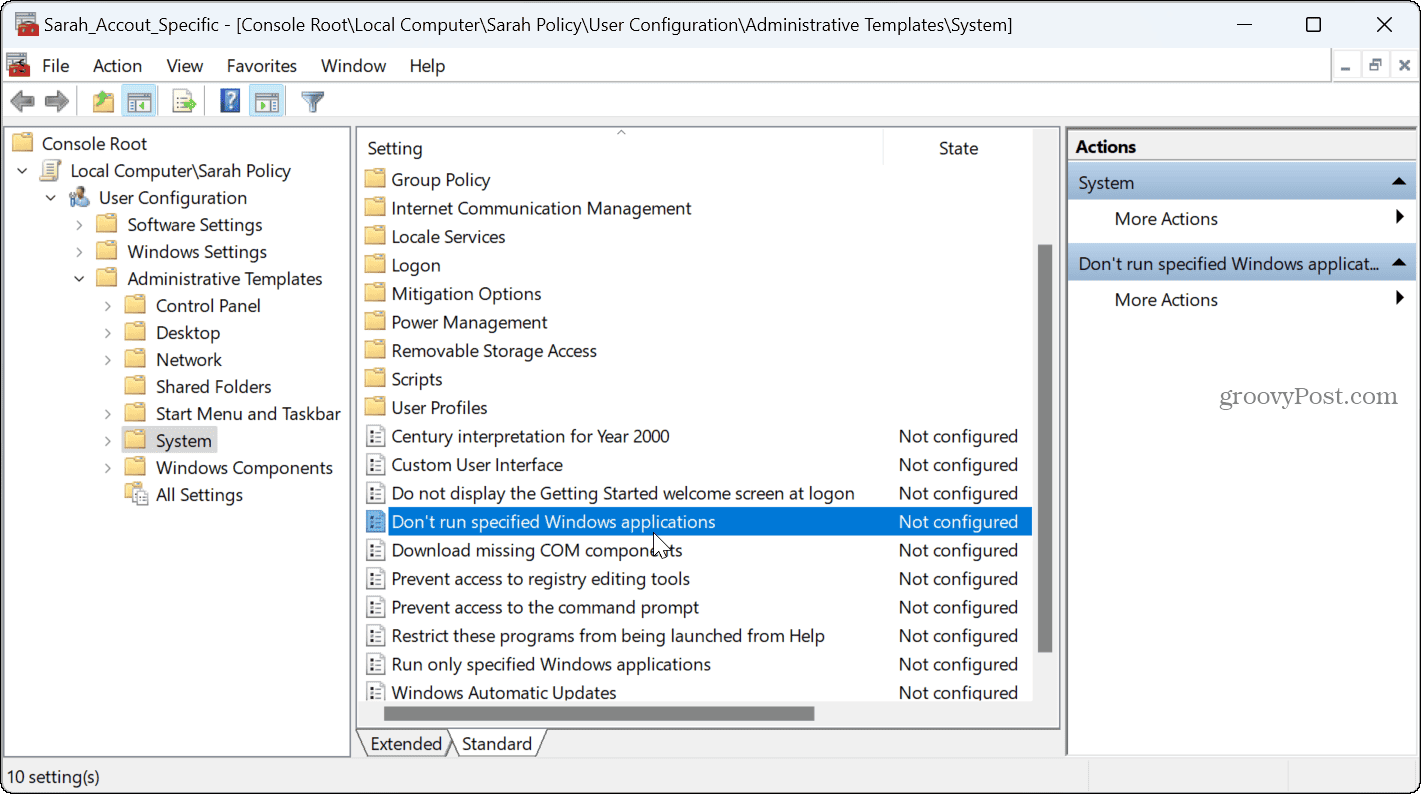Click the Logon folder icon
The height and width of the screenshot is (794, 1421).
pyautogui.click(x=375, y=265)
